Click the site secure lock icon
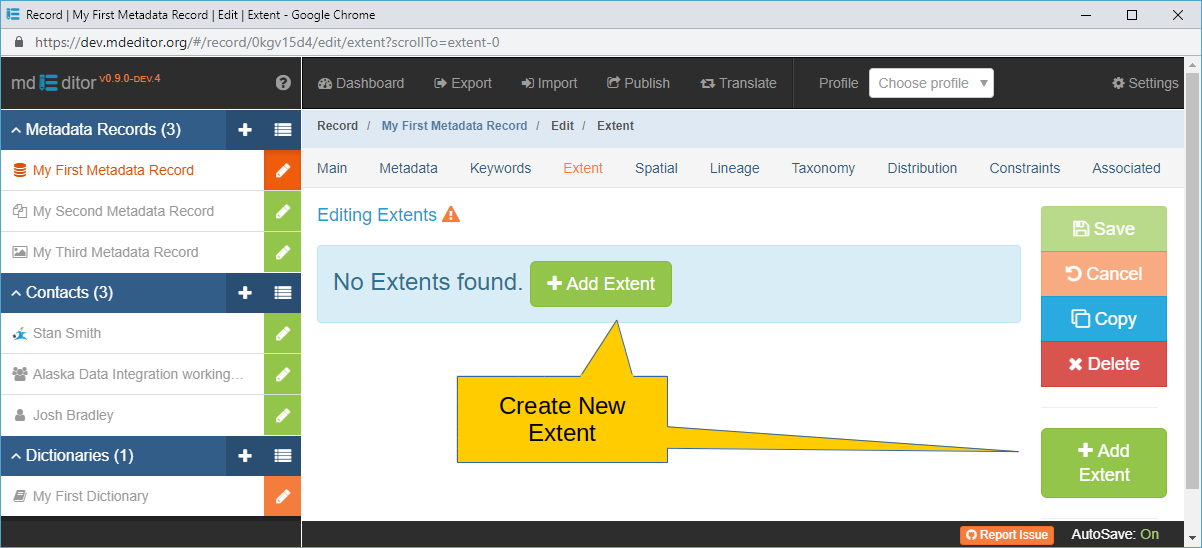This screenshot has width=1202, height=548. point(18,43)
